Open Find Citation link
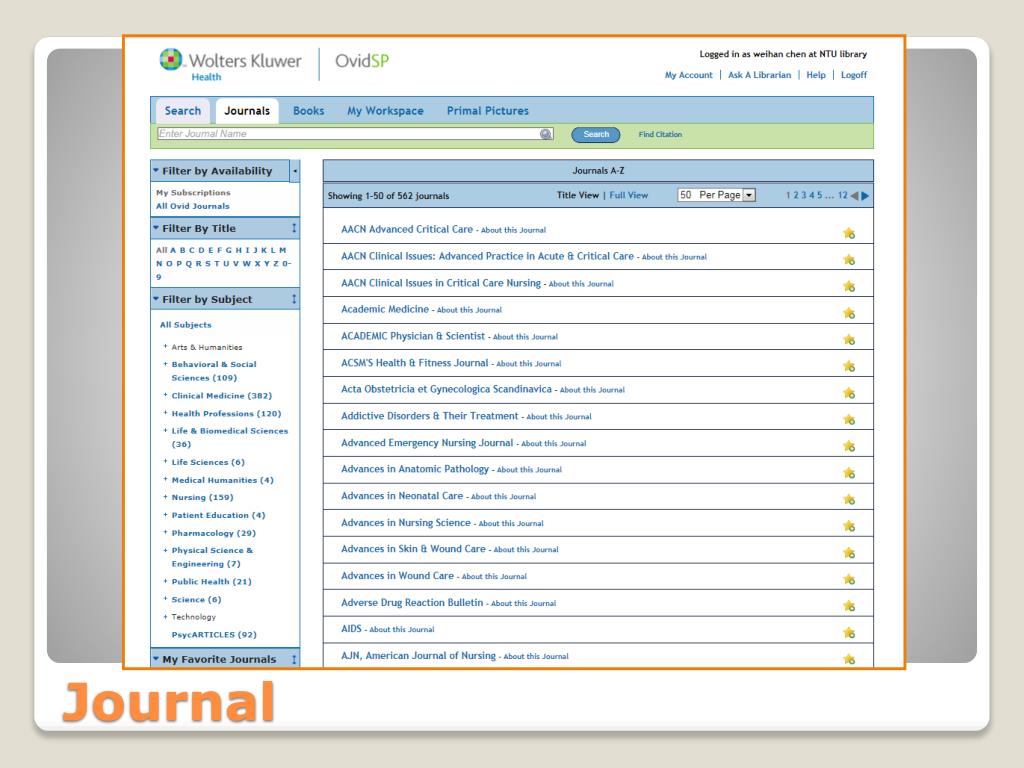 tap(660, 135)
